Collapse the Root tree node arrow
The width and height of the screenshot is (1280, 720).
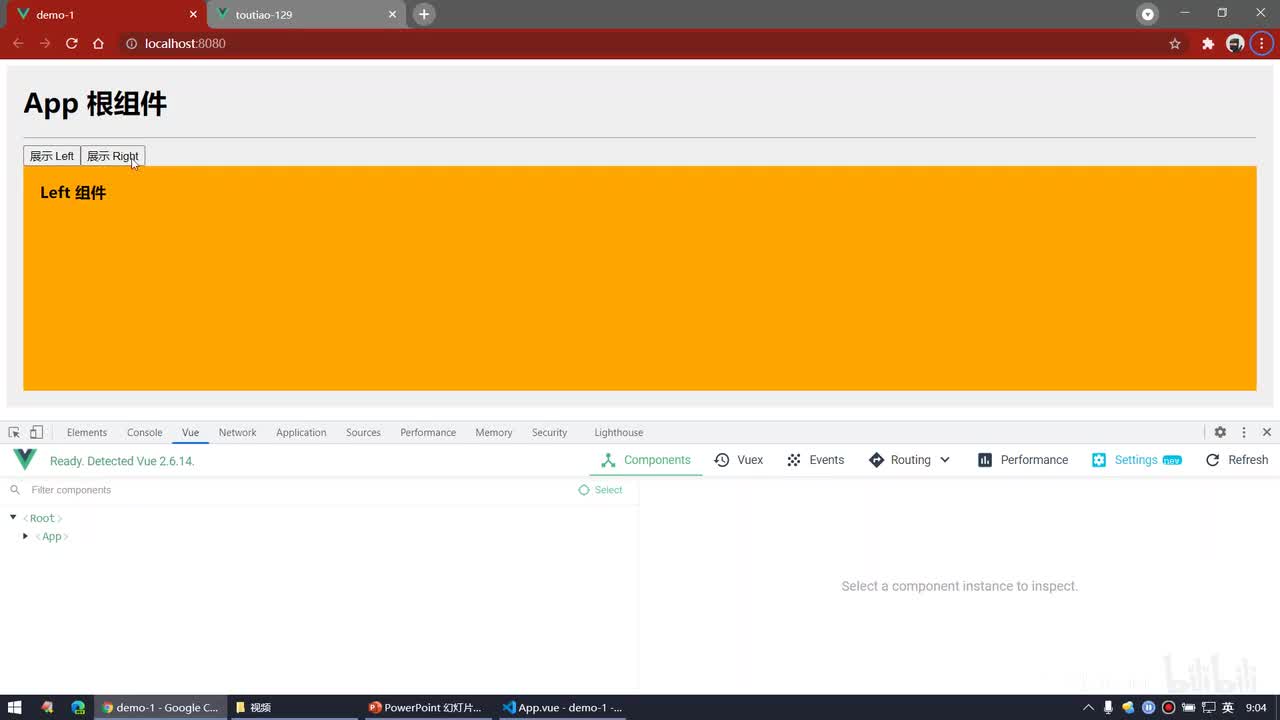click(x=13, y=518)
